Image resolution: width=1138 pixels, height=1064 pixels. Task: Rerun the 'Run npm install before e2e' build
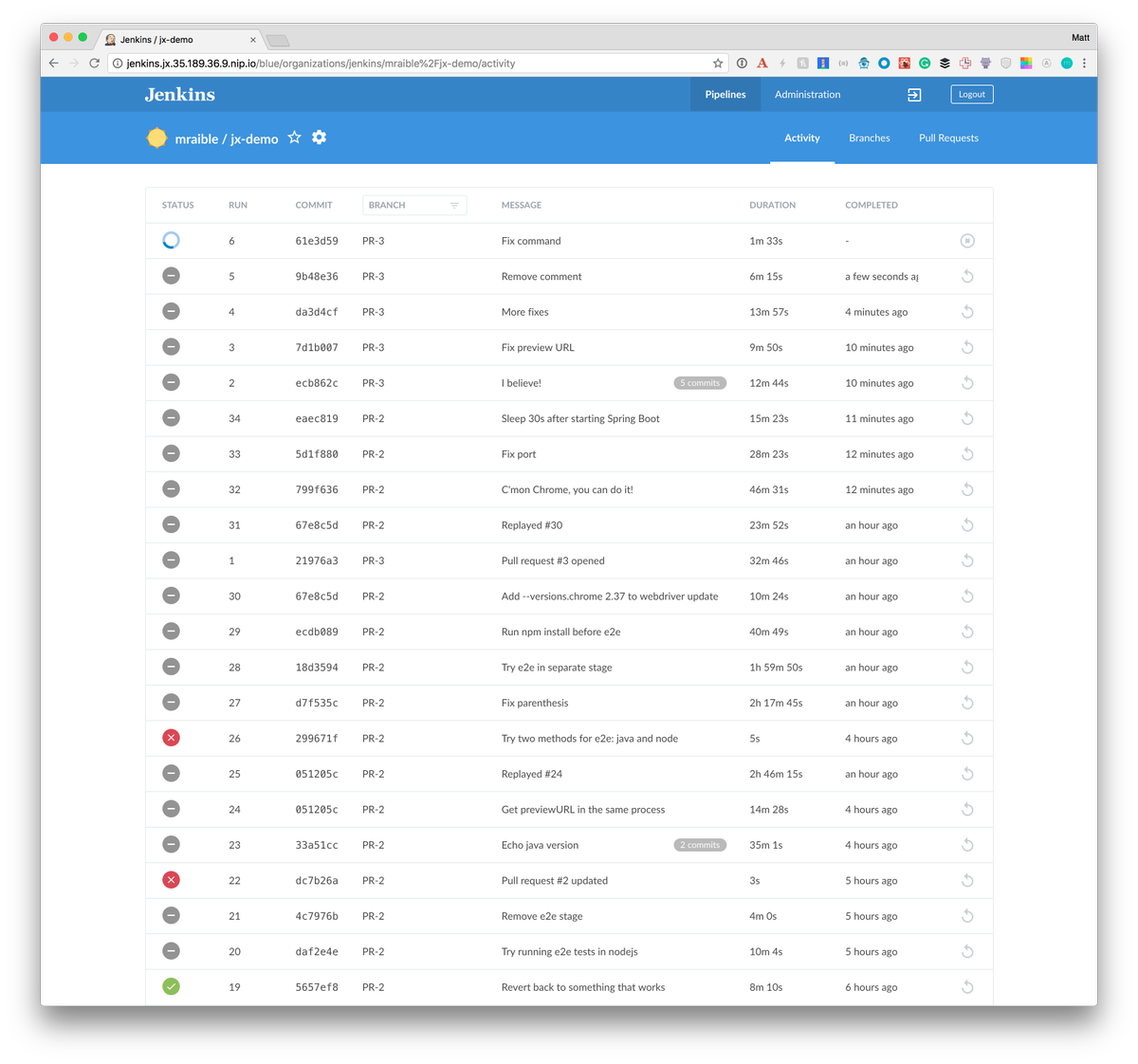click(967, 632)
